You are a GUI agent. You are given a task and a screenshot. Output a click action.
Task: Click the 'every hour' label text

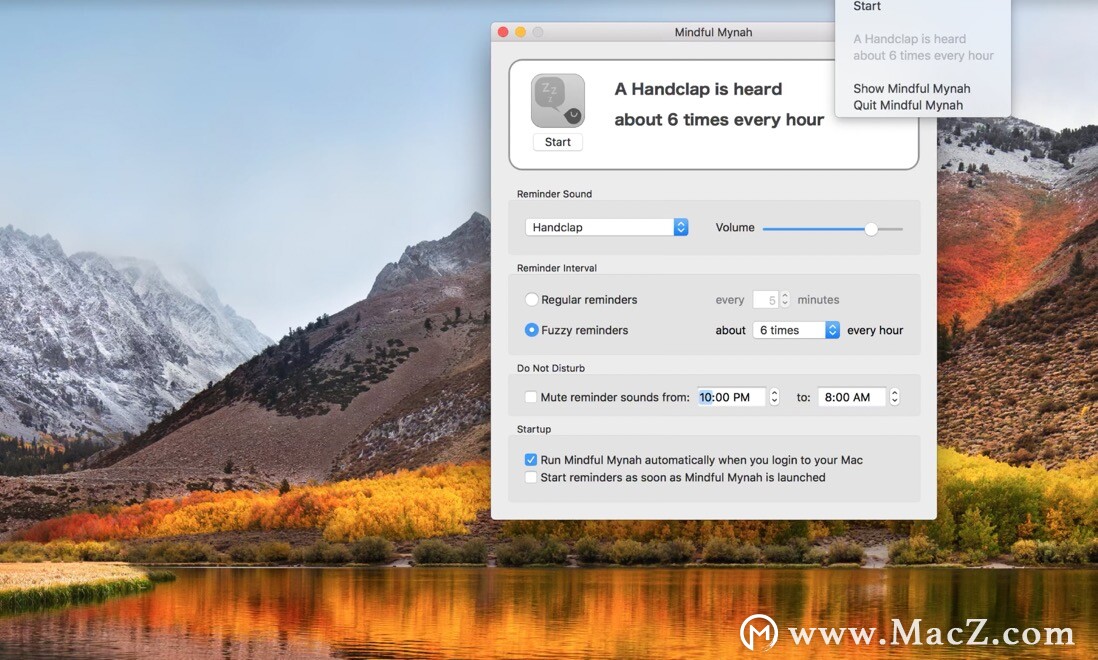click(x=875, y=330)
